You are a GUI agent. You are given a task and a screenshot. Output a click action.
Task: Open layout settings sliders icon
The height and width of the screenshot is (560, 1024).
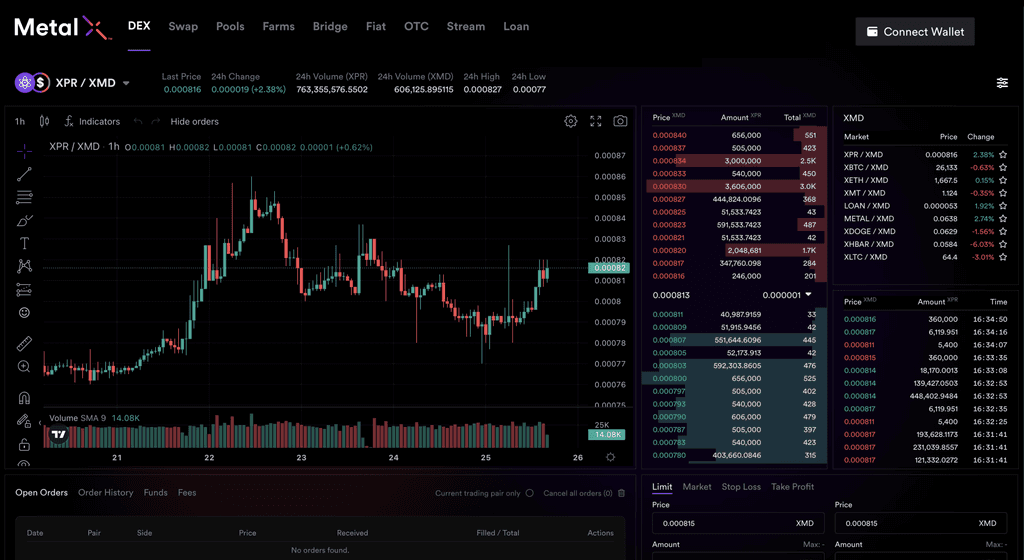1002,83
